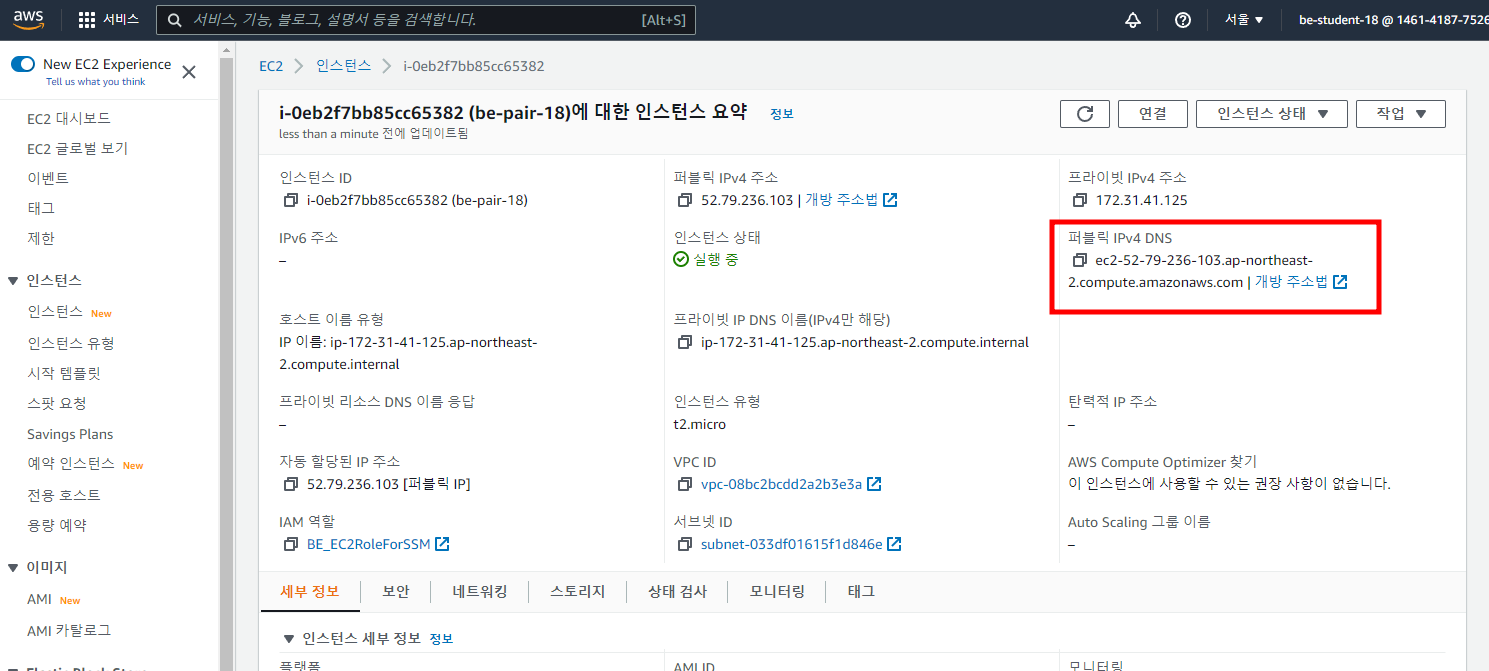Click the 연결 button

[x=1153, y=114]
